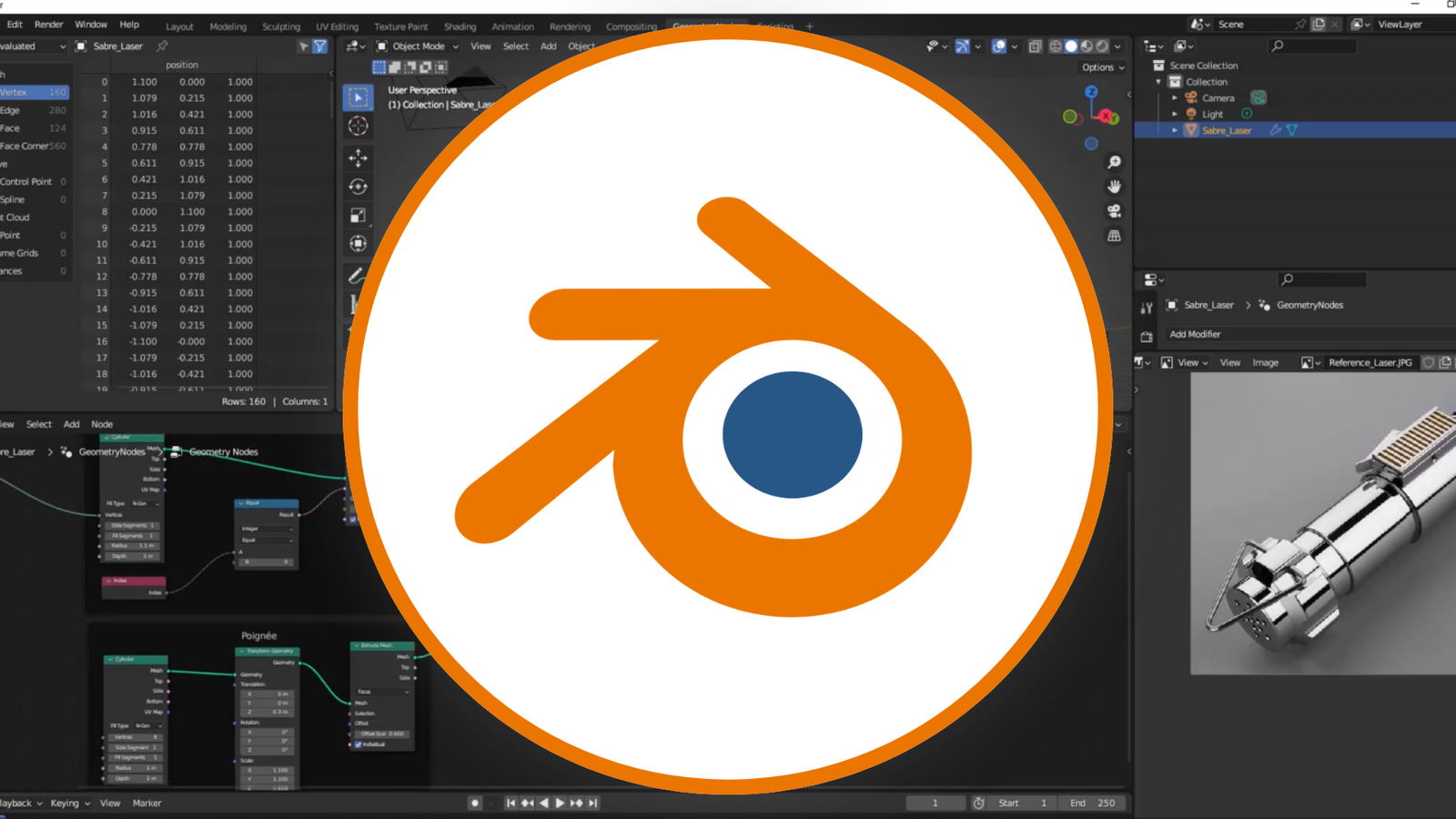Switch to the Shading workspace tab
Screen dimensions: 1456x819
(460, 26)
